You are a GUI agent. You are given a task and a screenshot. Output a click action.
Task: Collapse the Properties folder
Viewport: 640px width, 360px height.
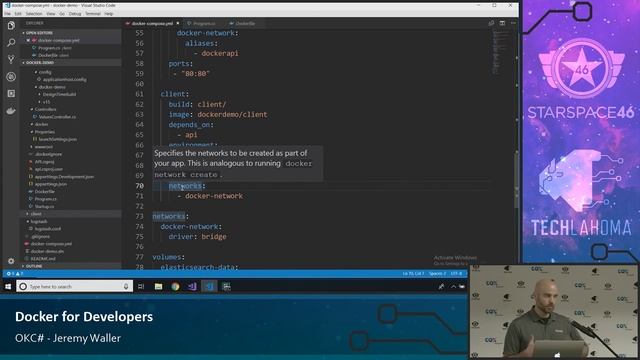44,132
